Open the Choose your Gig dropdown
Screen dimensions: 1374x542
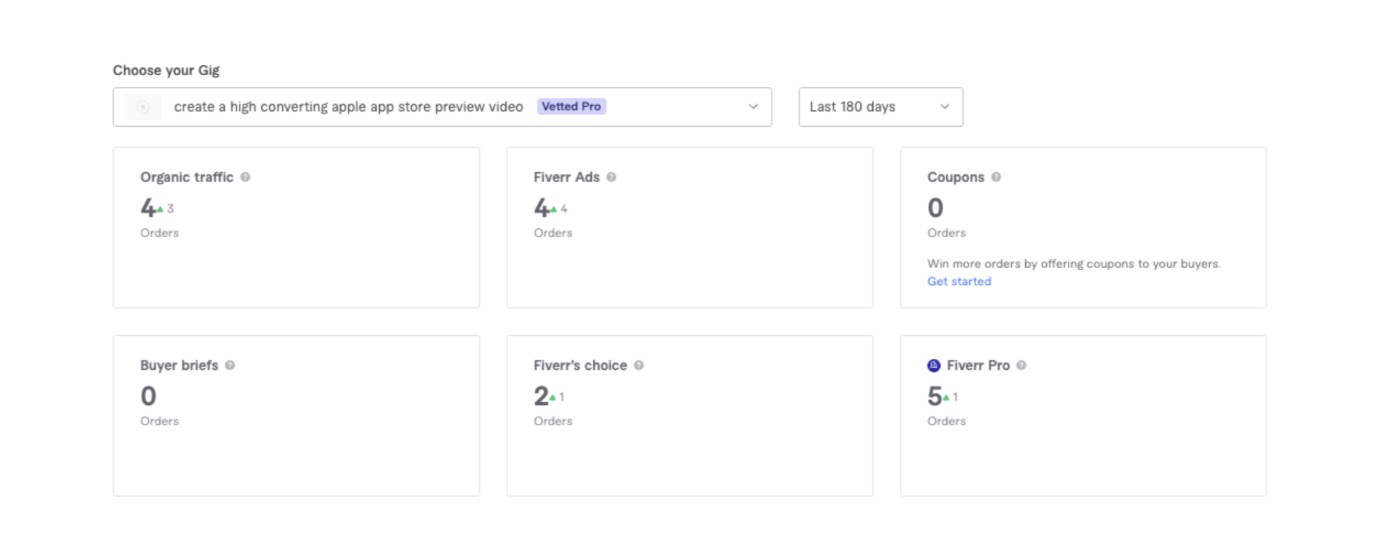click(x=442, y=107)
